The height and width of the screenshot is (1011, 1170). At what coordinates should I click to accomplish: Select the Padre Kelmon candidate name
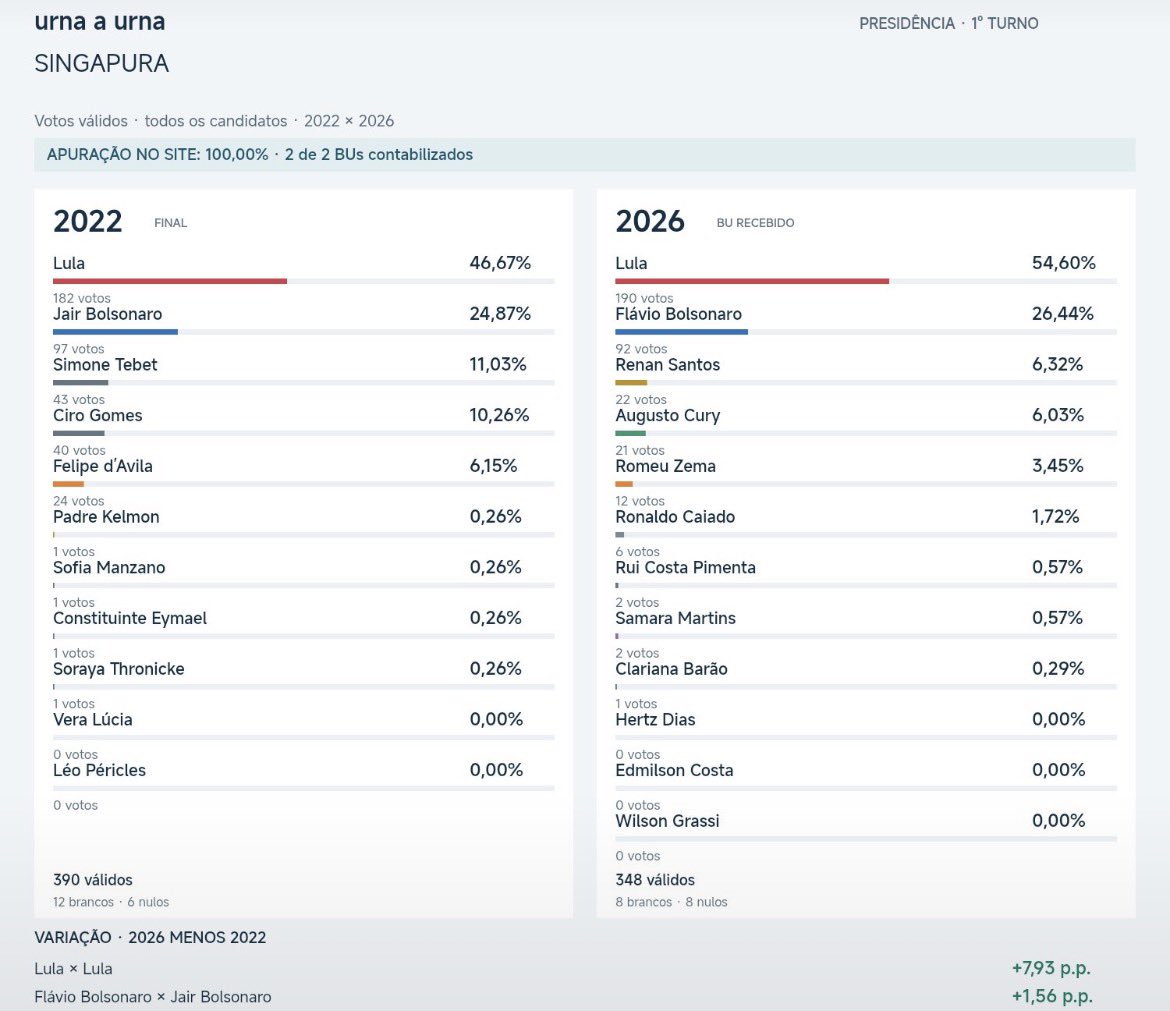106,517
